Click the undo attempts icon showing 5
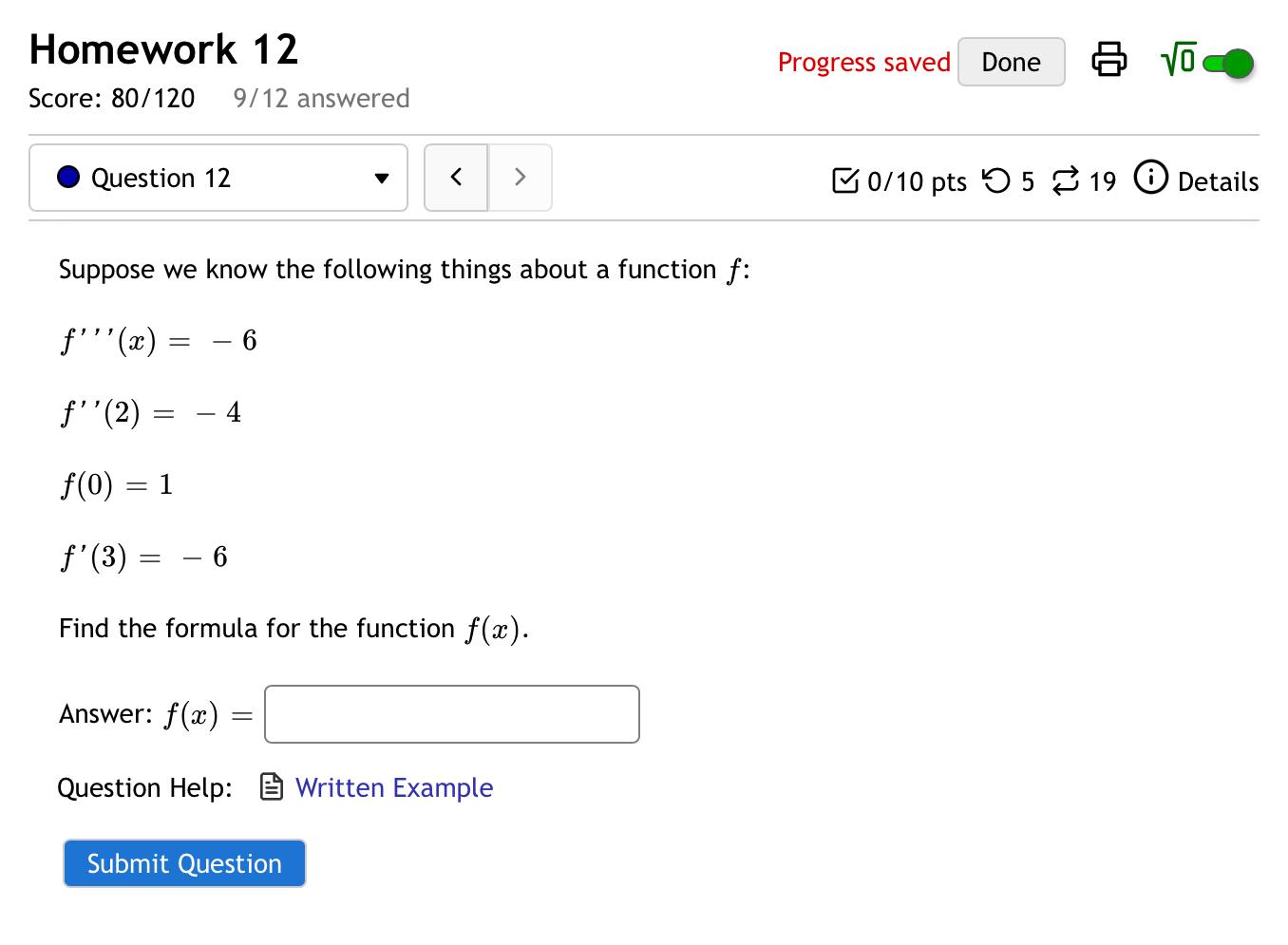Image resolution: width=1288 pixels, height=945 pixels. 997,180
